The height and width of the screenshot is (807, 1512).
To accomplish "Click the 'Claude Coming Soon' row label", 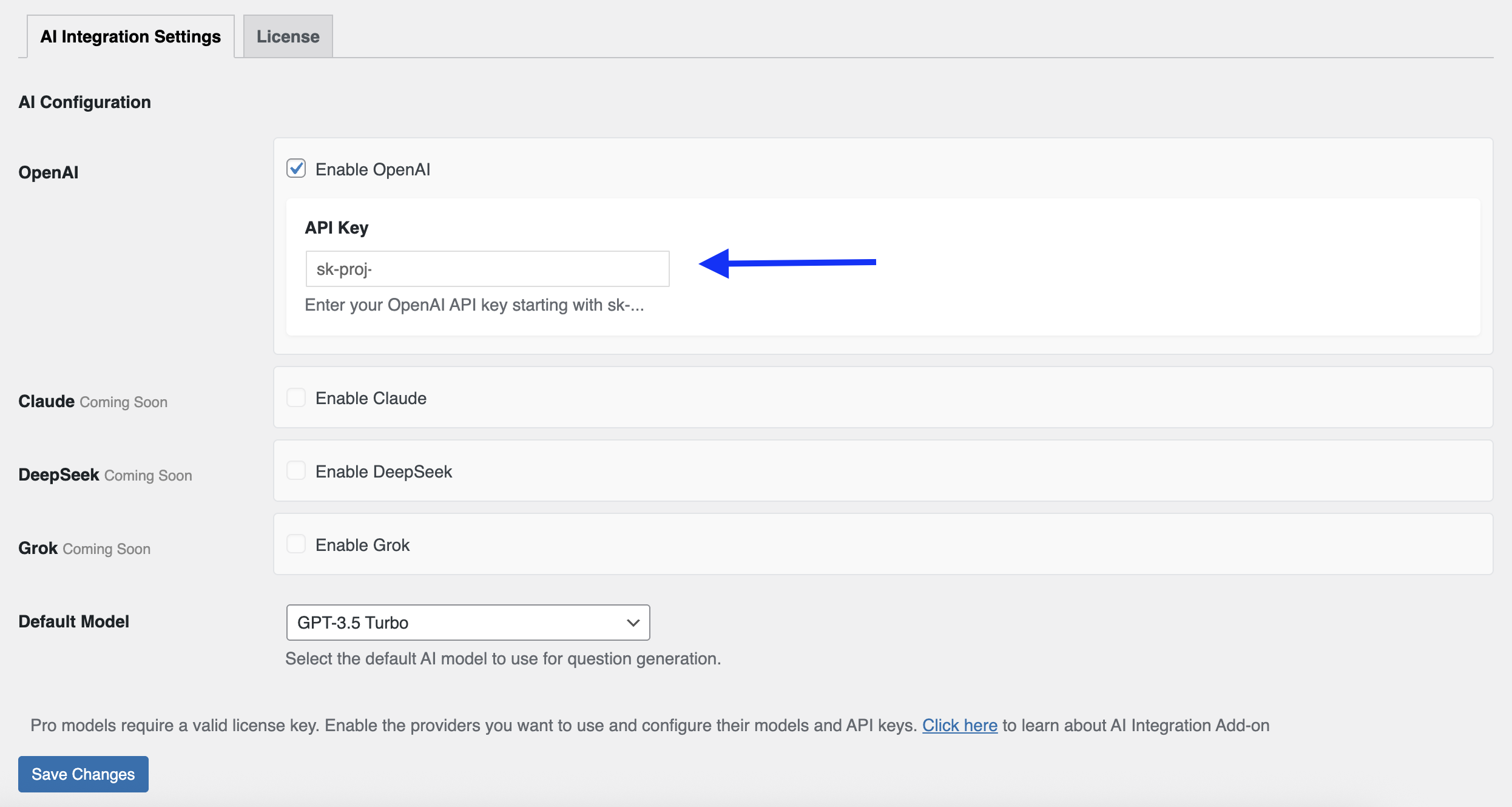I will click(93, 401).
